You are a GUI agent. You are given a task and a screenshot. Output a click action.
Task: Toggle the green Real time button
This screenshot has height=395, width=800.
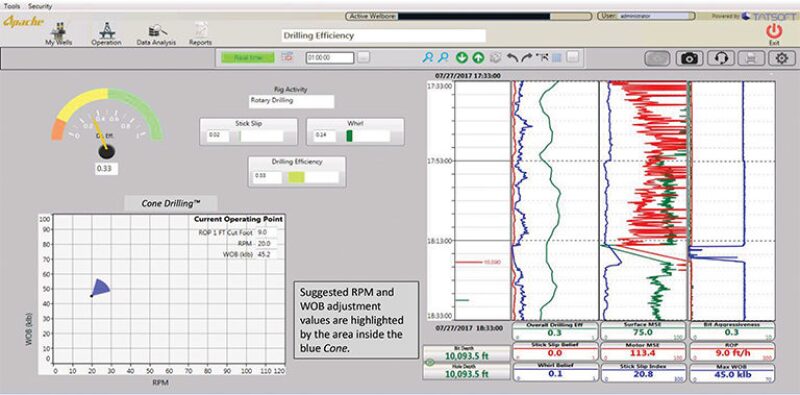click(x=248, y=58)
